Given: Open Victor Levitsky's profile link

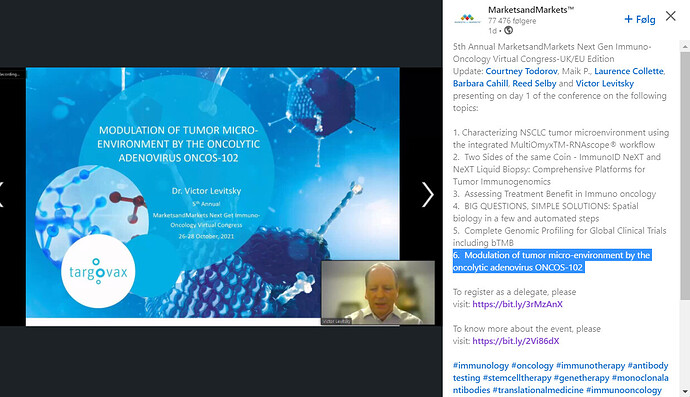Looking at the screenshot, I should [605, 84].
